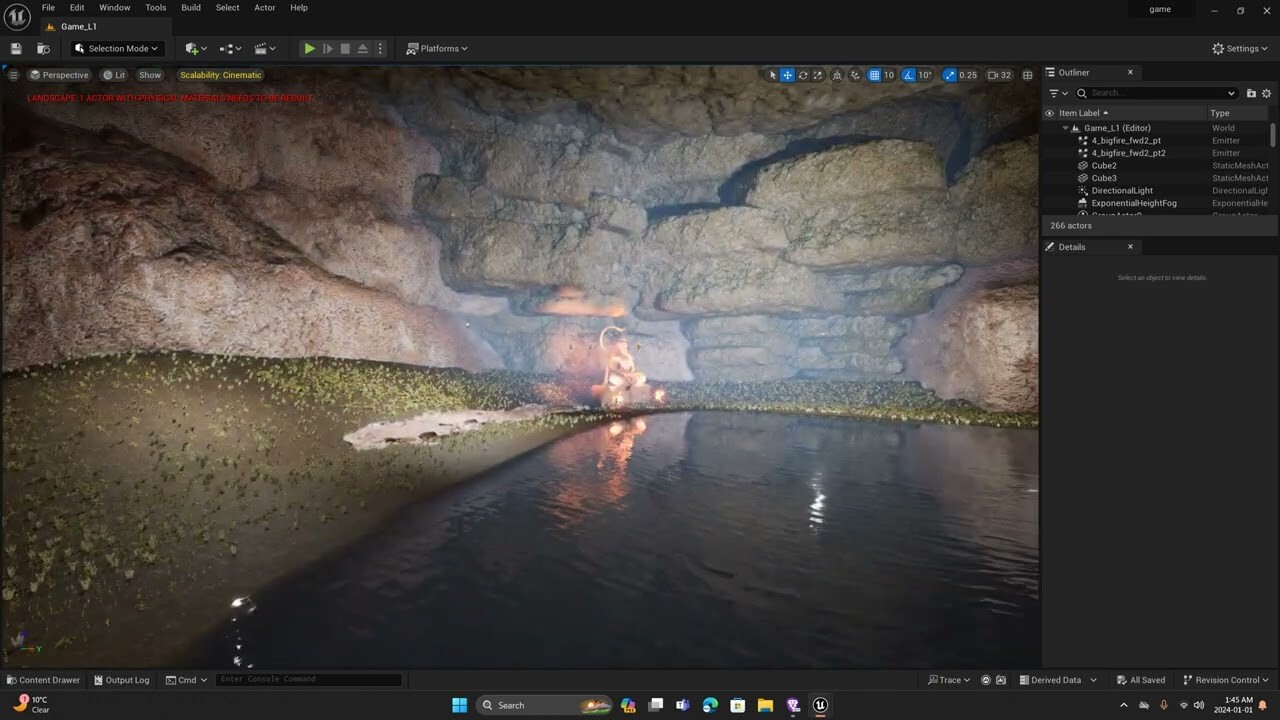Open the Platforms dropdown

pos(437,48)
